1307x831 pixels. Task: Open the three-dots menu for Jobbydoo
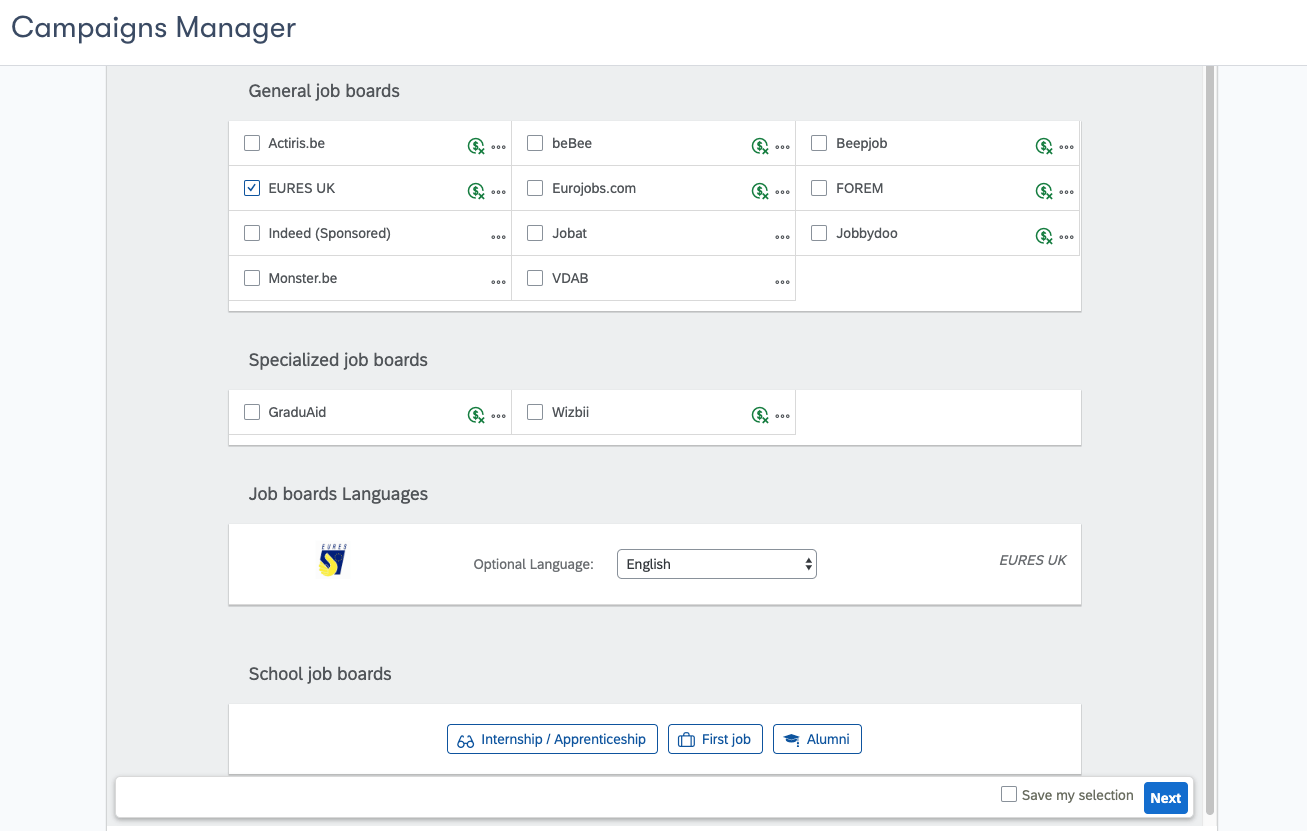pyautogui.click(x=1066, y=237)
